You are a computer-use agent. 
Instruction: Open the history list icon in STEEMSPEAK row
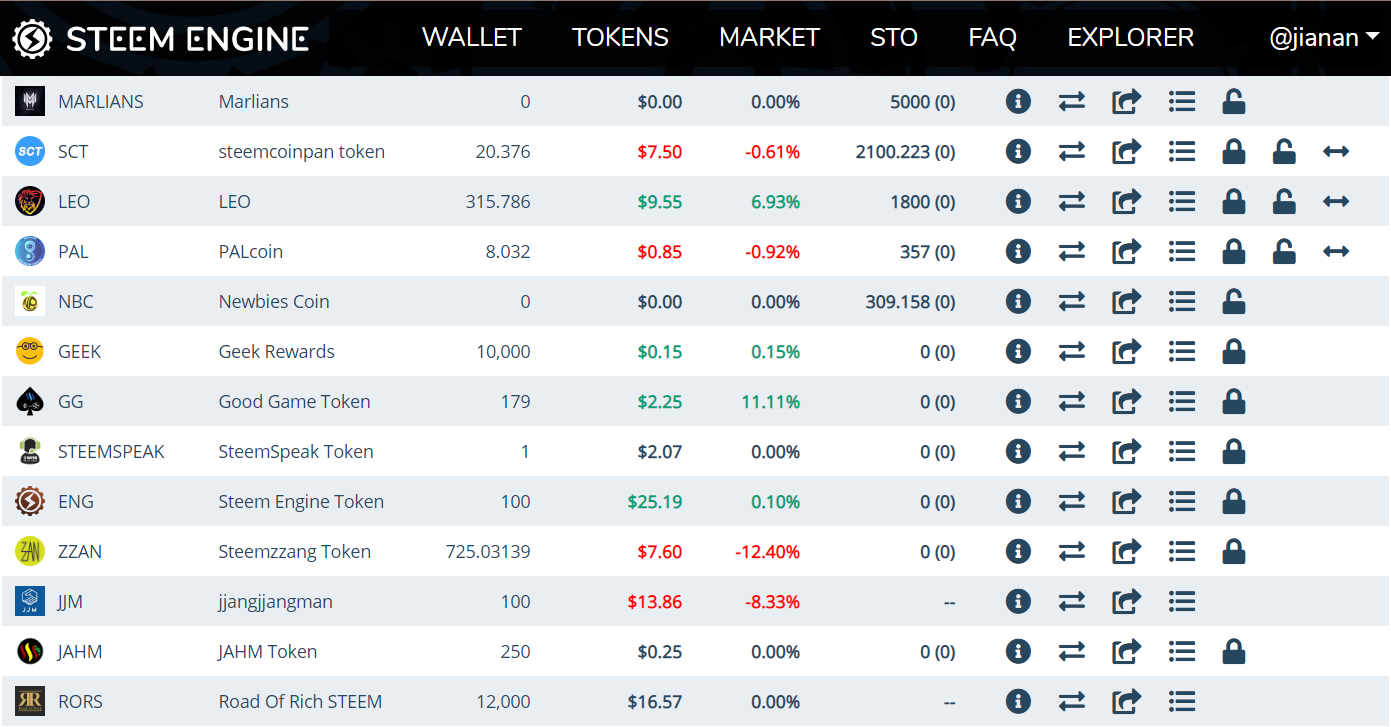click(1182, 452)
